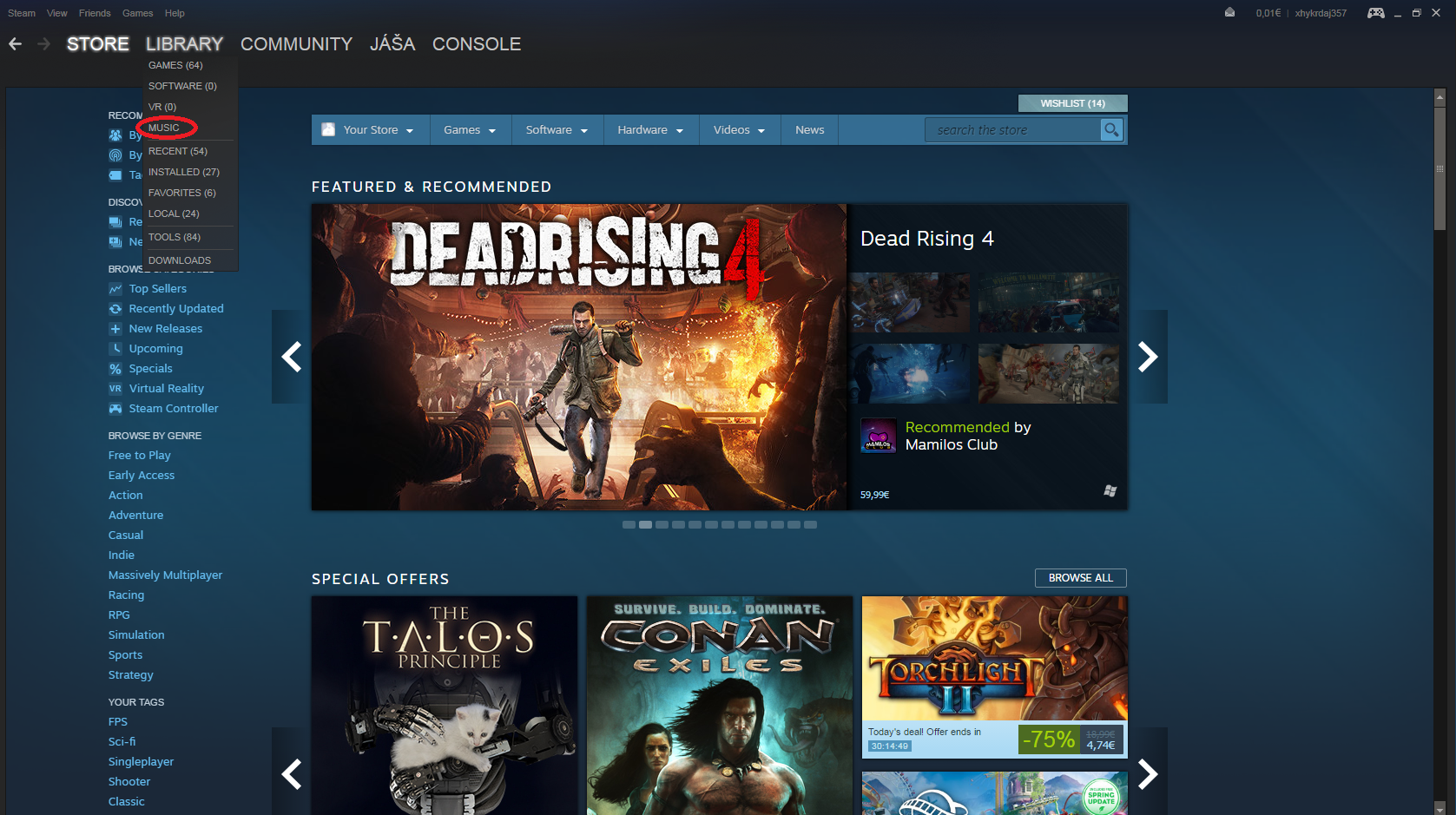Show previous featured game with left arrow
This screenshot has height=815, width=1456.
(291, 357)
